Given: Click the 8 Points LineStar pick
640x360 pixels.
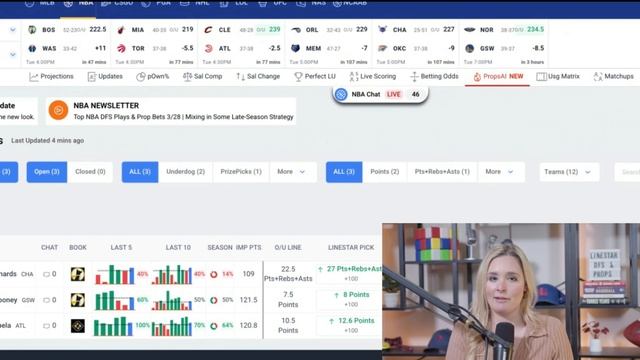Looking at the screenshot, I should (x=351, y=299).
